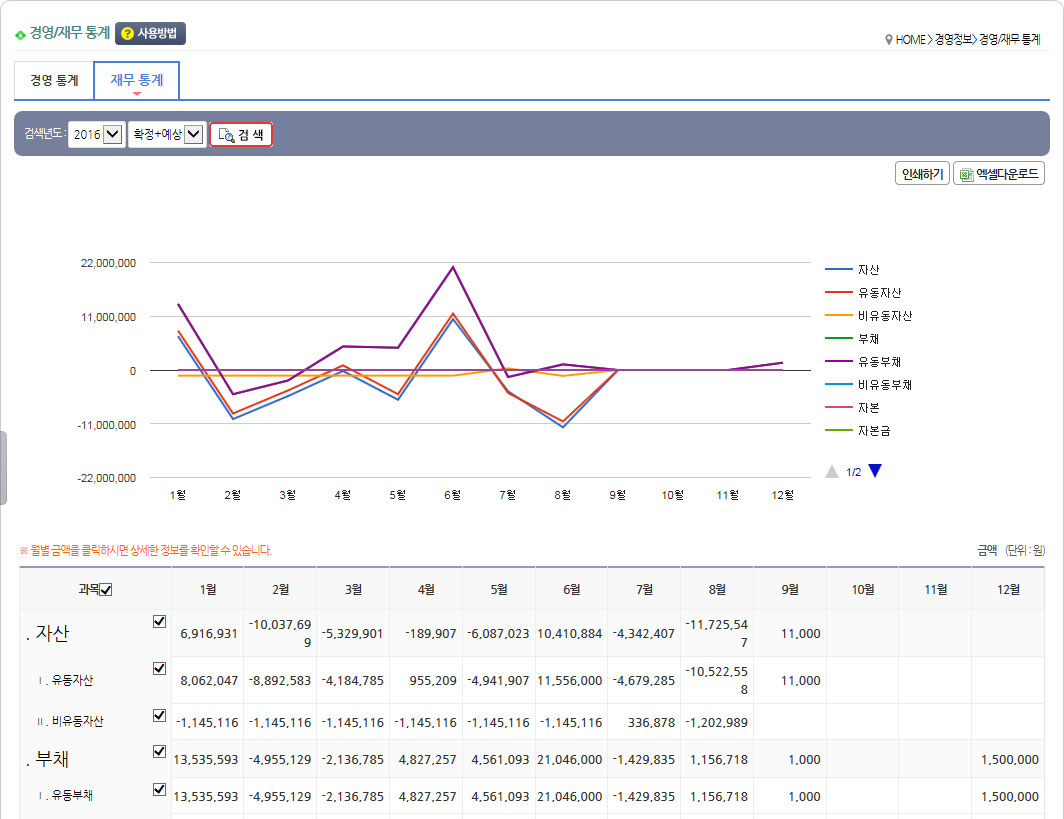Image resolution: width=1064 pixels, height=819 pixels.
Task: Click the 자산 6월 value 10,410,884
Action: click(x=570, y=634)
